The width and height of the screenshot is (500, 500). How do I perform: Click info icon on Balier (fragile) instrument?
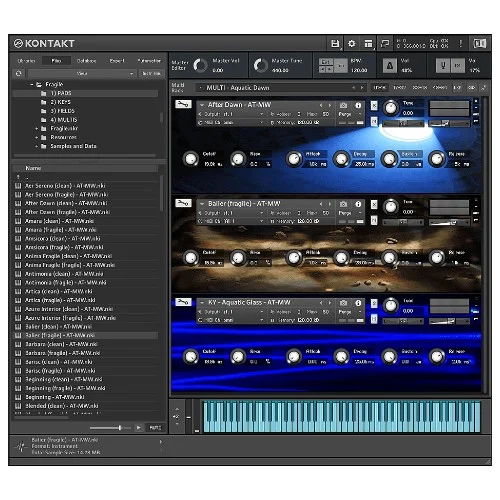358,204
